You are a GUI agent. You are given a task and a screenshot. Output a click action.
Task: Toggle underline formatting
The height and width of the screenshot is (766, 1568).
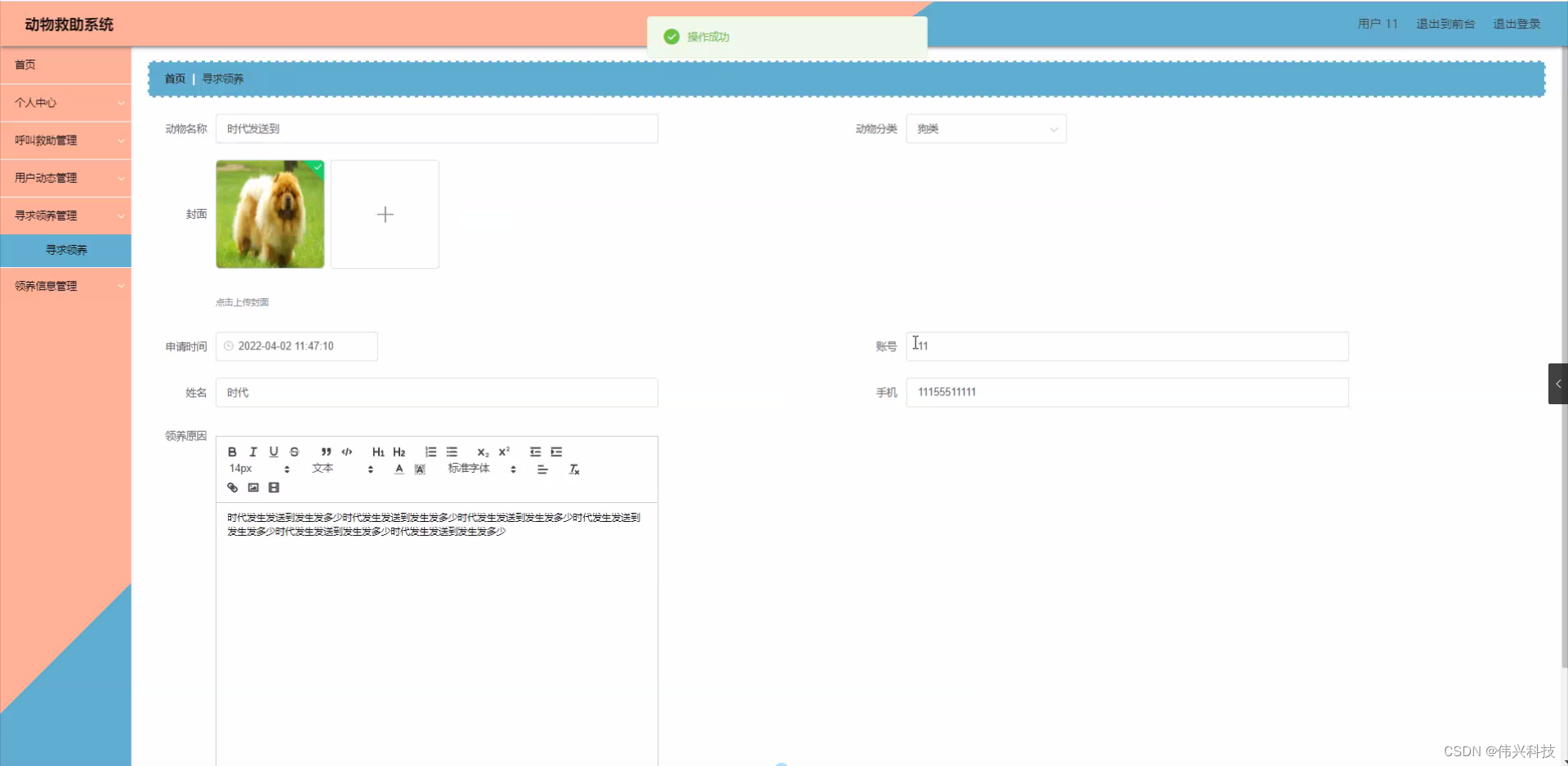pyautogui.click(x=274, y=452)
